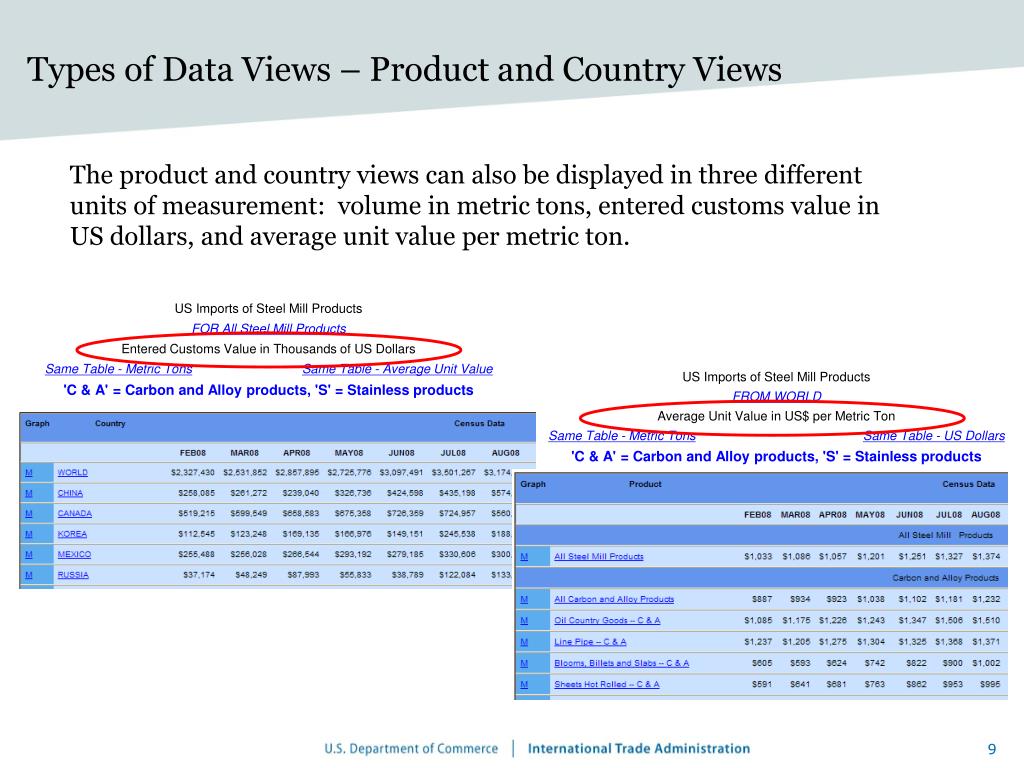
Task: Open the CHINA country link
Action: 70,493
